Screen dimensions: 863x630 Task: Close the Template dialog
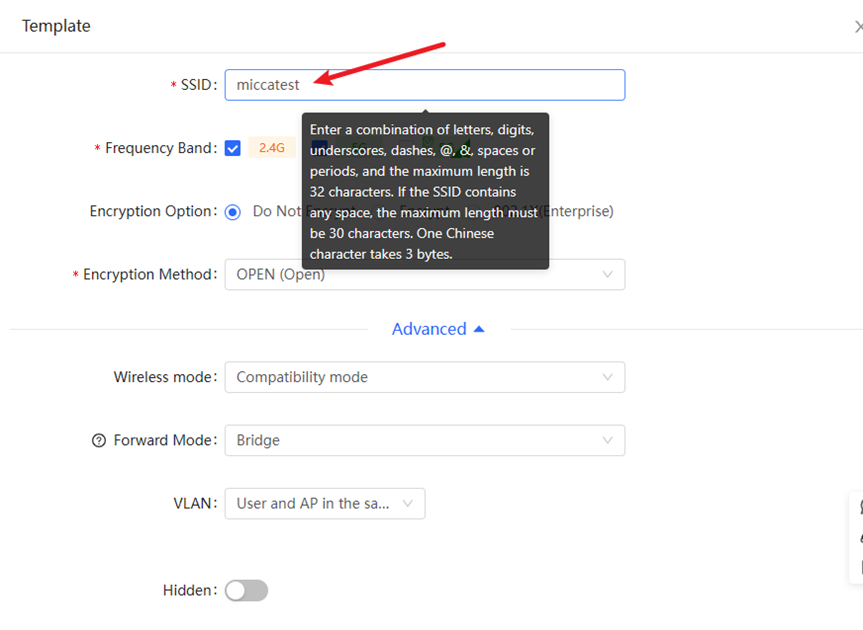(857, 27)
